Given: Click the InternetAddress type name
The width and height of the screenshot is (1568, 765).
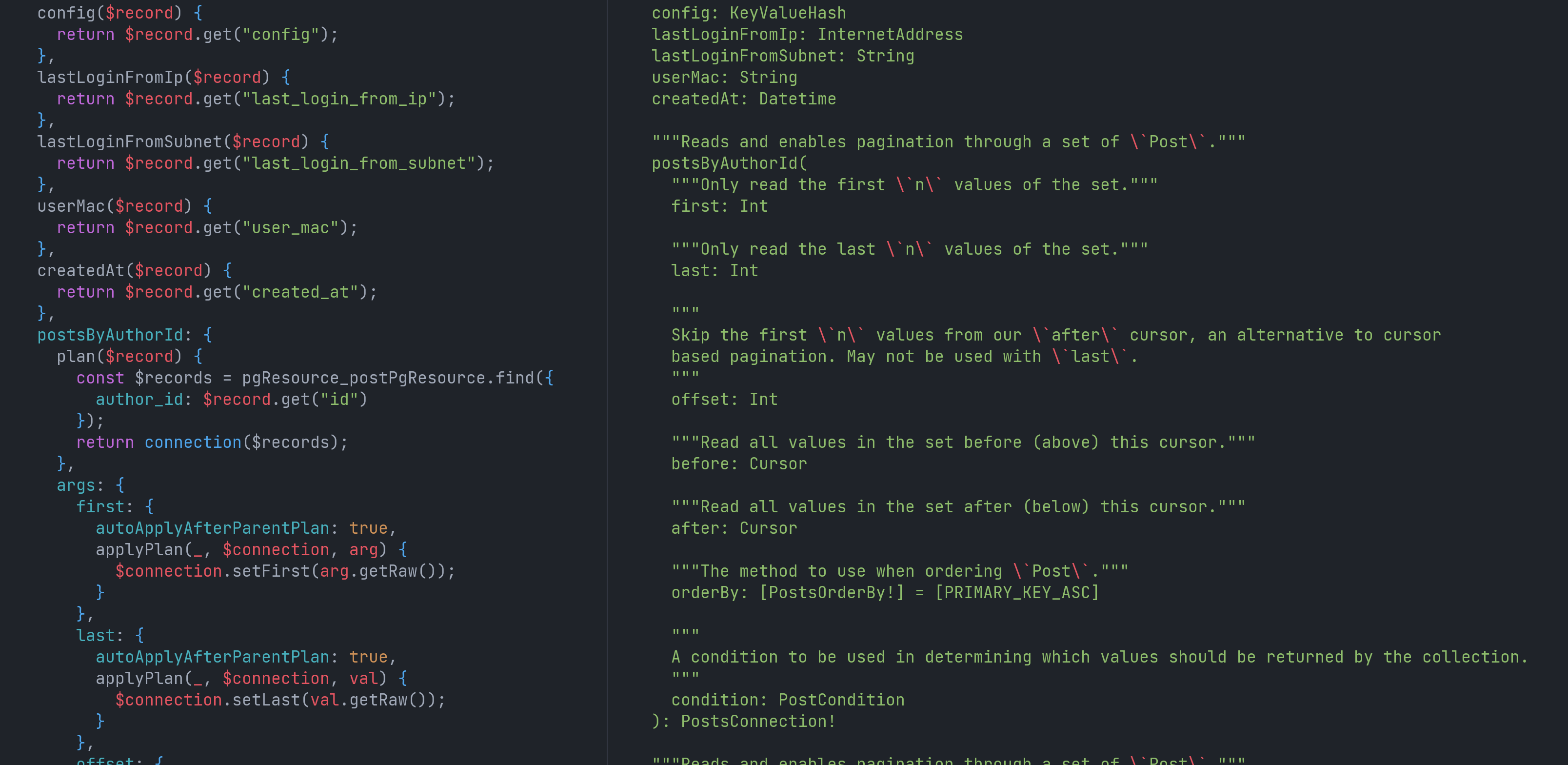Looking at the screenshot, I should [890, 35].
